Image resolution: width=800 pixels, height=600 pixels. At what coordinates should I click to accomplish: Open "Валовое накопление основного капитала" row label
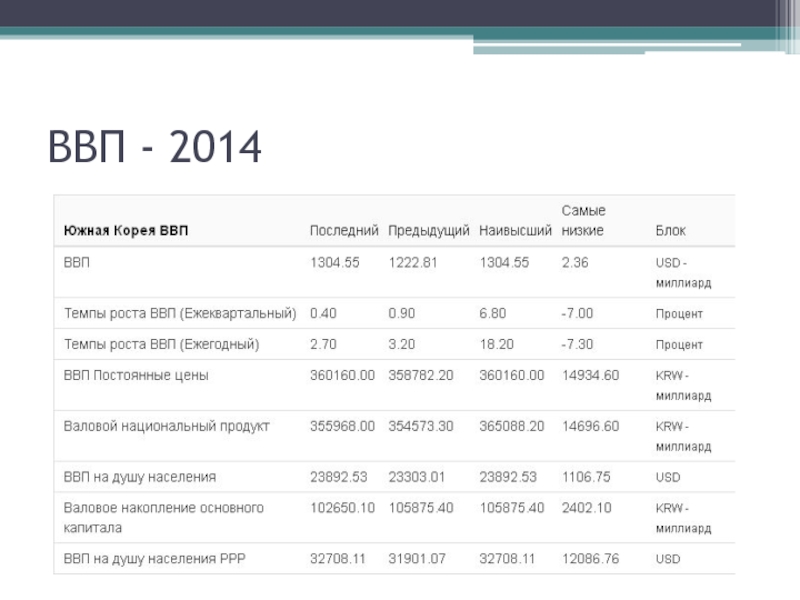[163, 517]
